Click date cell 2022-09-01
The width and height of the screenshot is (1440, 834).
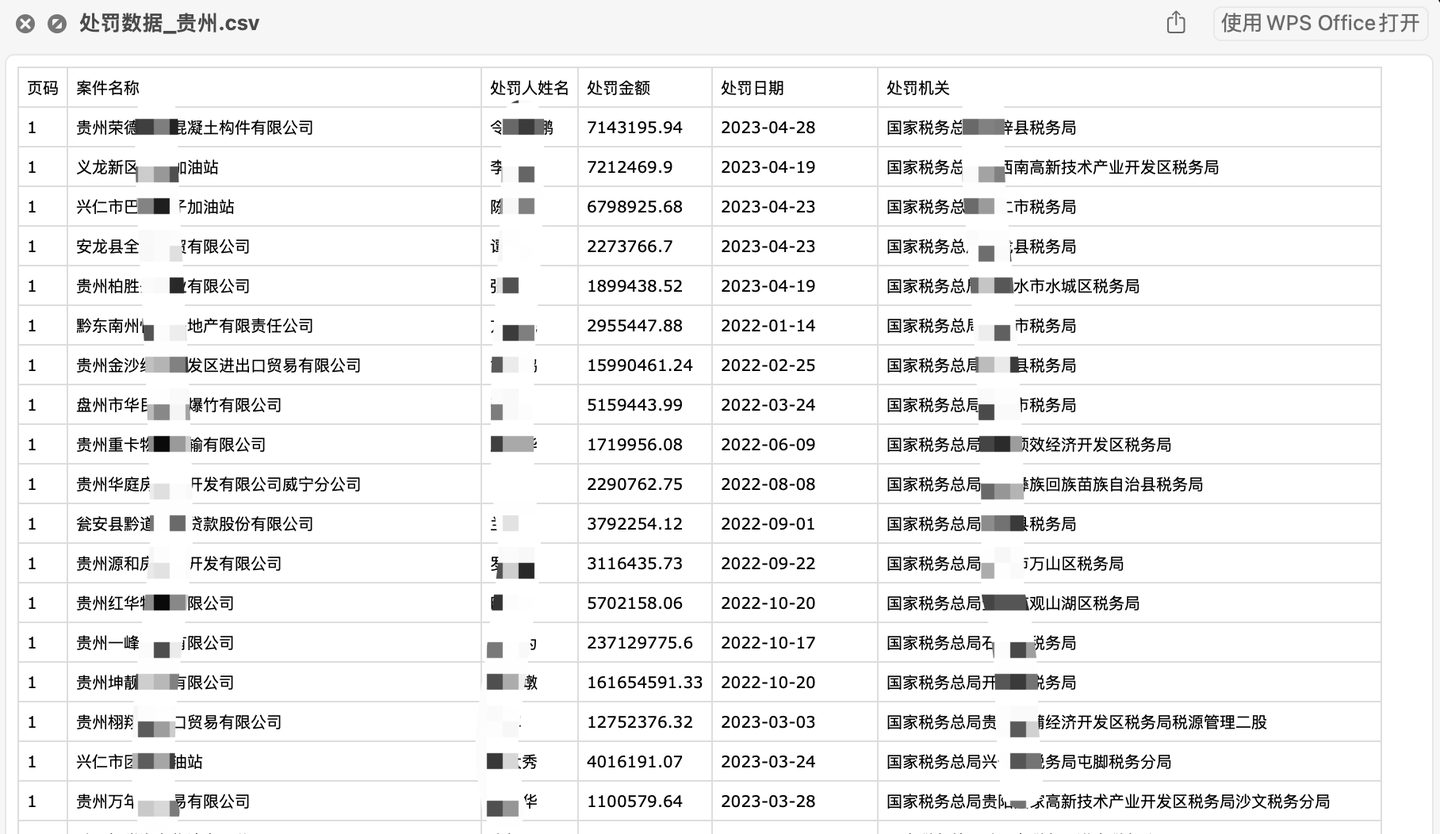point(795,524)
